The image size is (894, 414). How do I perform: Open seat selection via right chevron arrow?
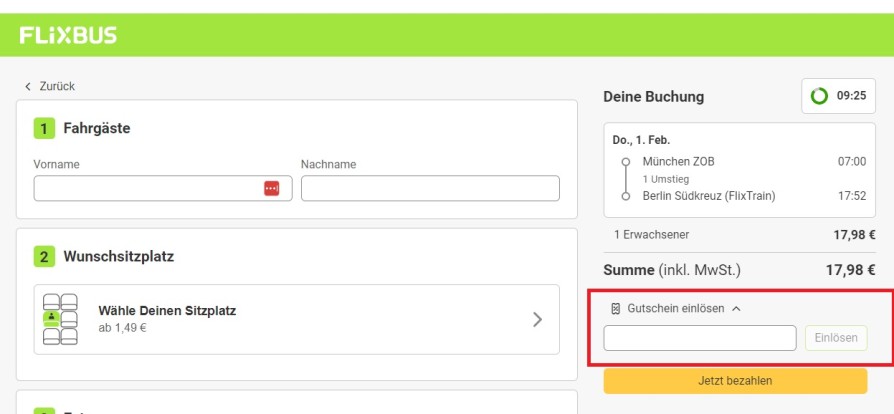coord(537,320)
